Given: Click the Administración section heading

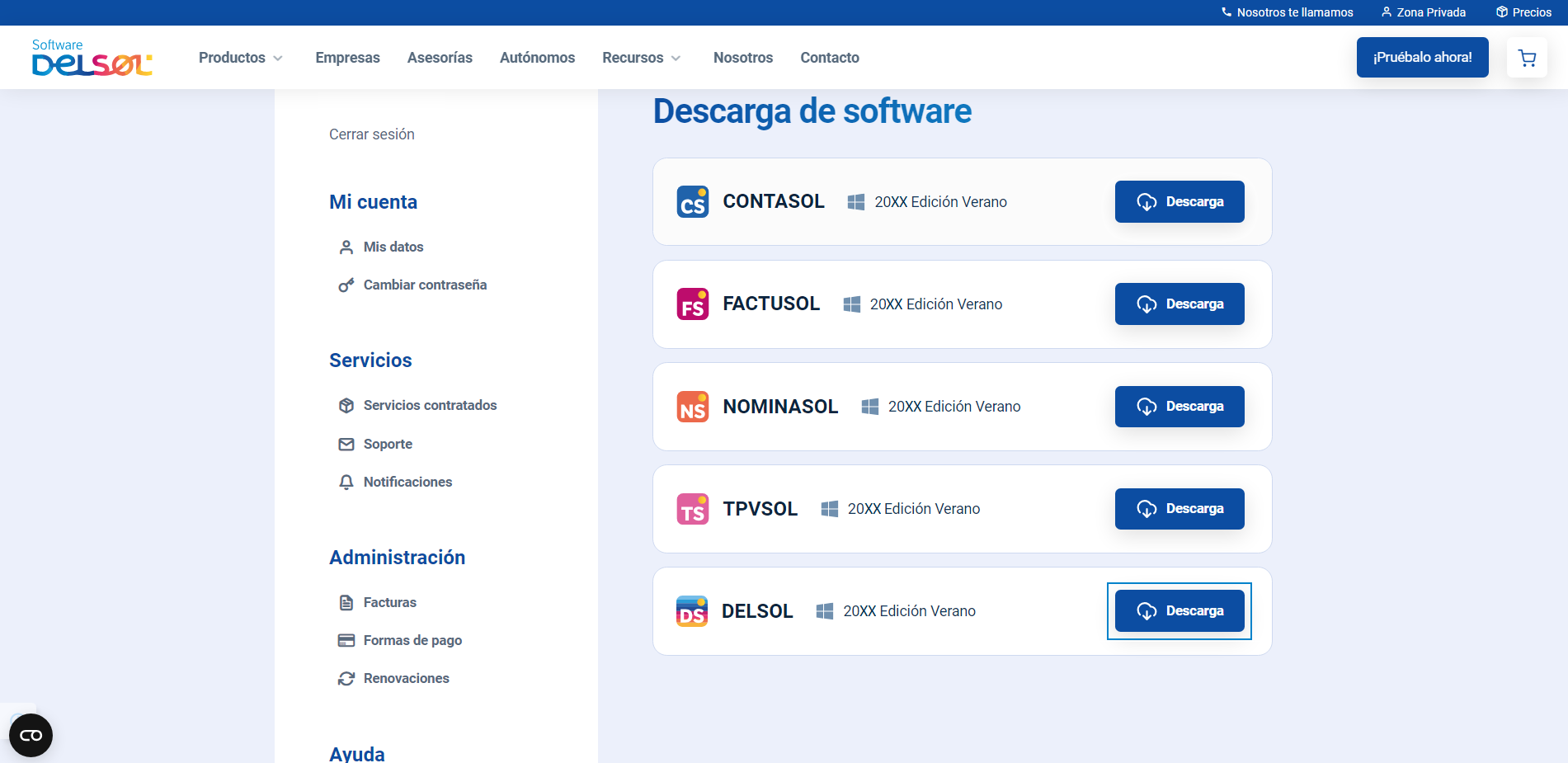Looking at the screenshot, I should click(x=397, y=558).
